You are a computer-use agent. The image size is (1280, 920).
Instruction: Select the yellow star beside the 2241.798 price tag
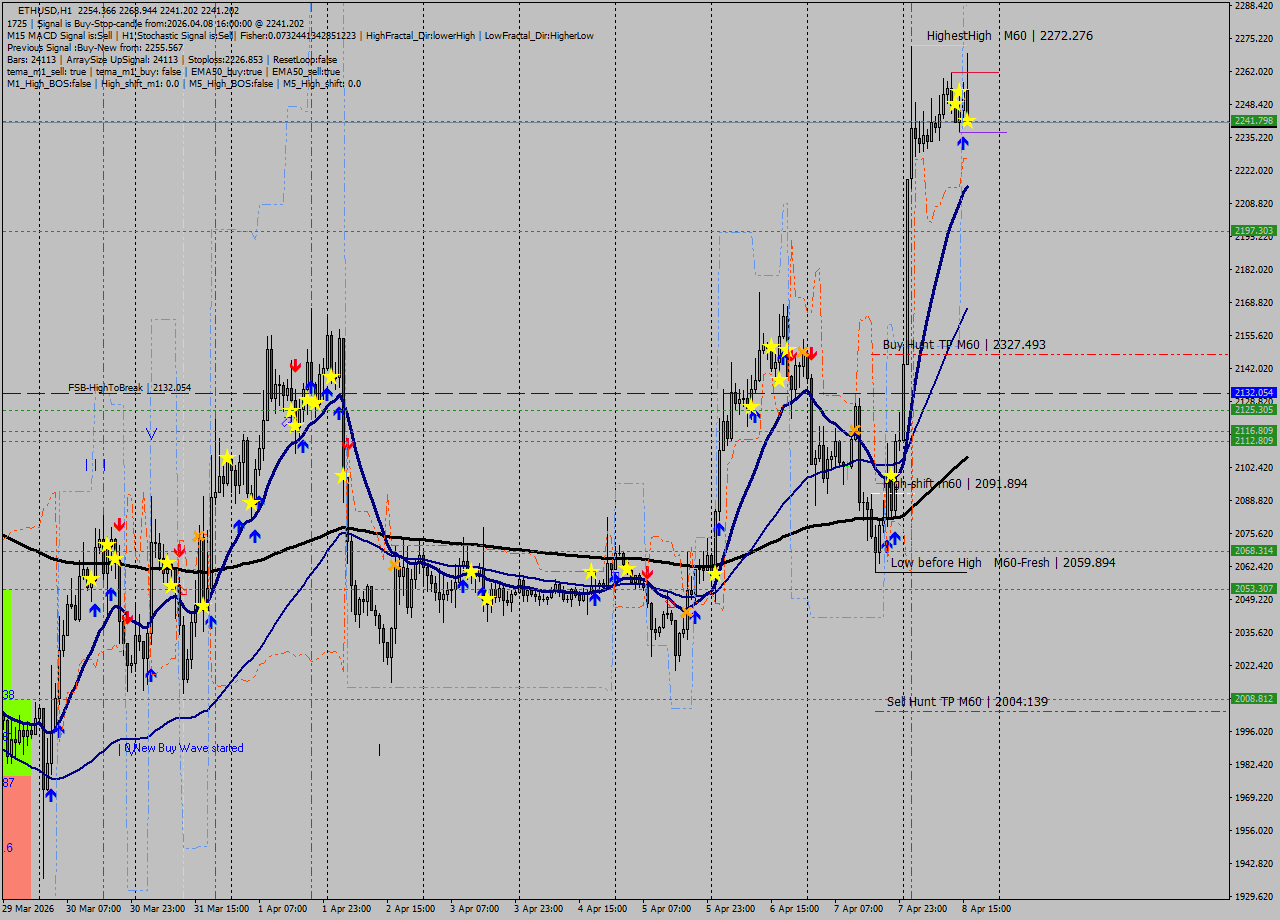[x=968, y=122]
